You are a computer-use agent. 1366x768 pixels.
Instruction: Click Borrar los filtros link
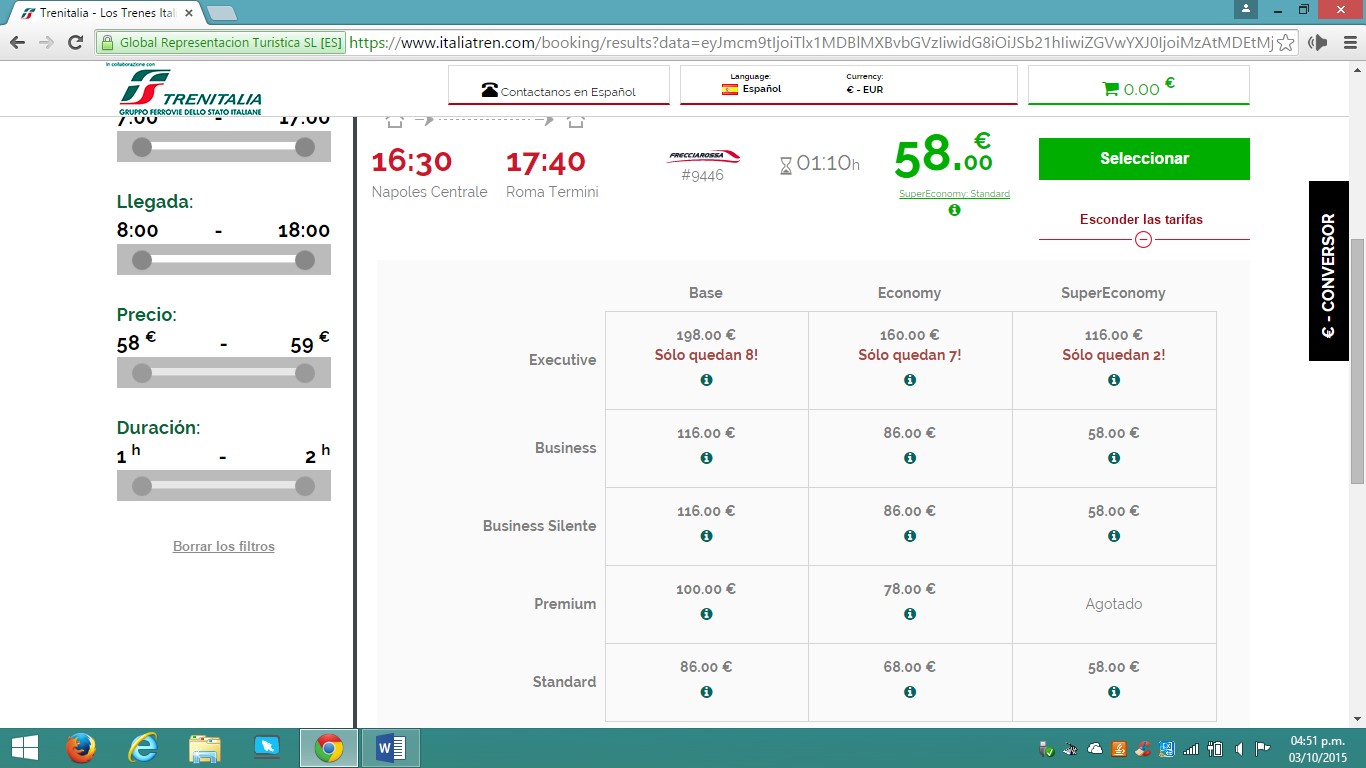pos(223,546)
